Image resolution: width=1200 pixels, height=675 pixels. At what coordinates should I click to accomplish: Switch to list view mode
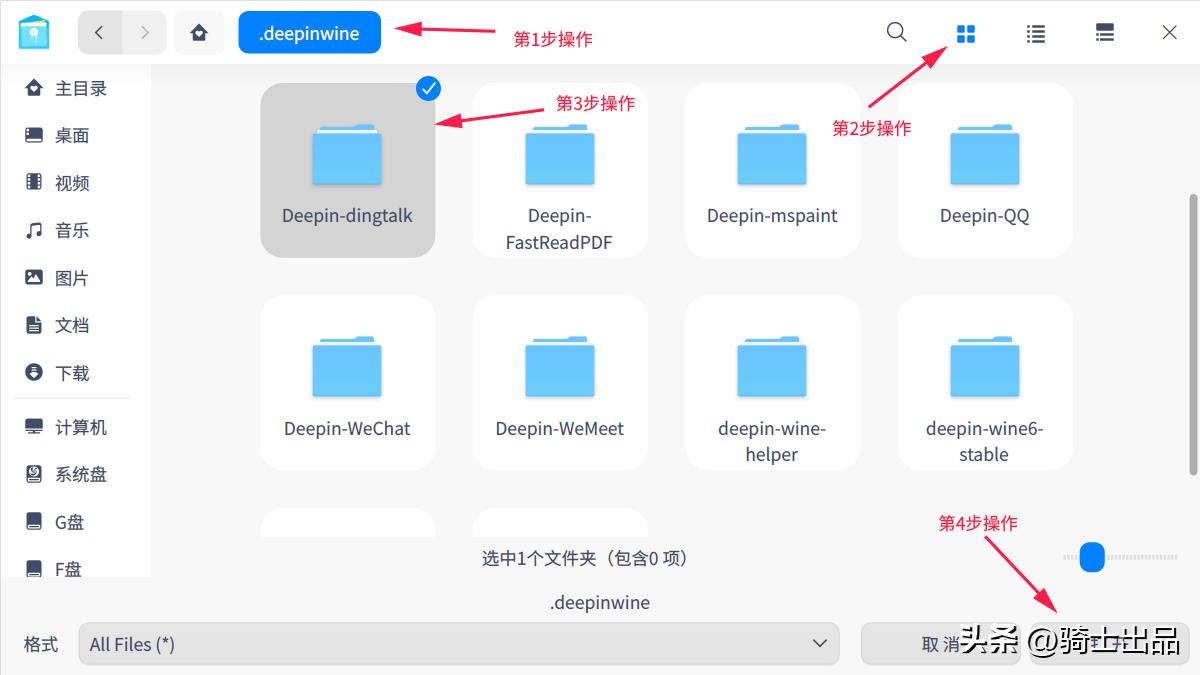pyautogui.click(x=1035, y=32)
